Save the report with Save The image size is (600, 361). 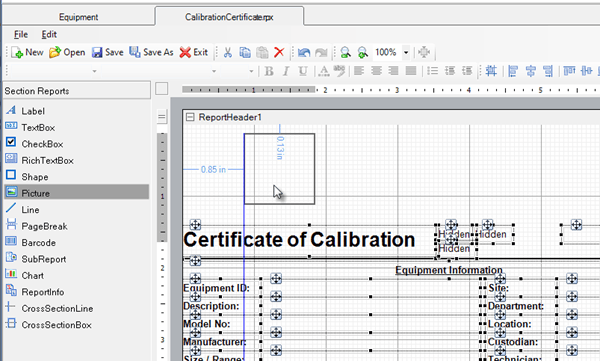pyautogui.click(x=108, y=52)
